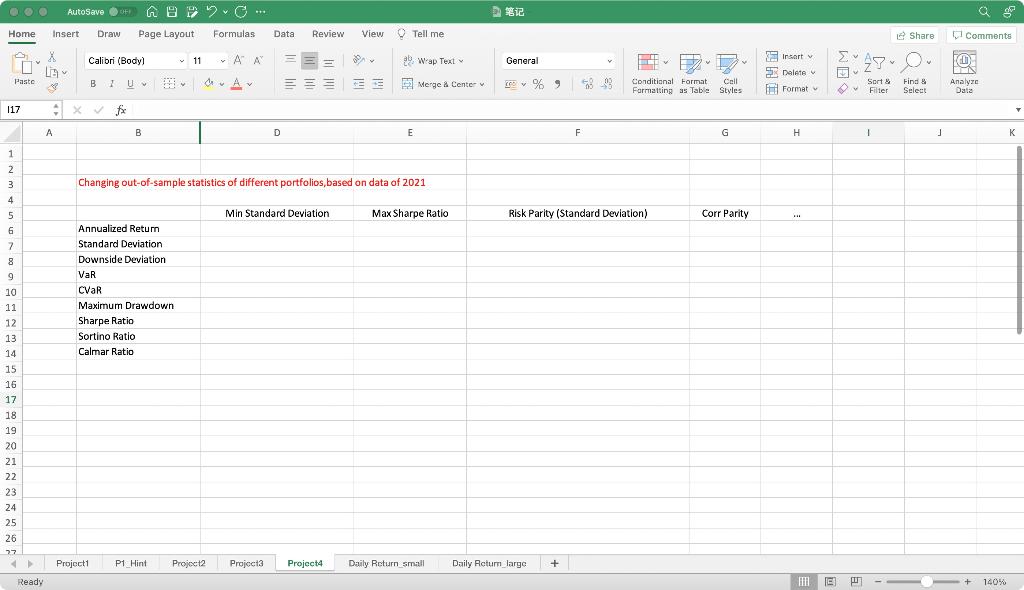1024x590 pixels.
Task: Open the number format General dropdown
Action: pyautogui.click(x=609, y=61)
